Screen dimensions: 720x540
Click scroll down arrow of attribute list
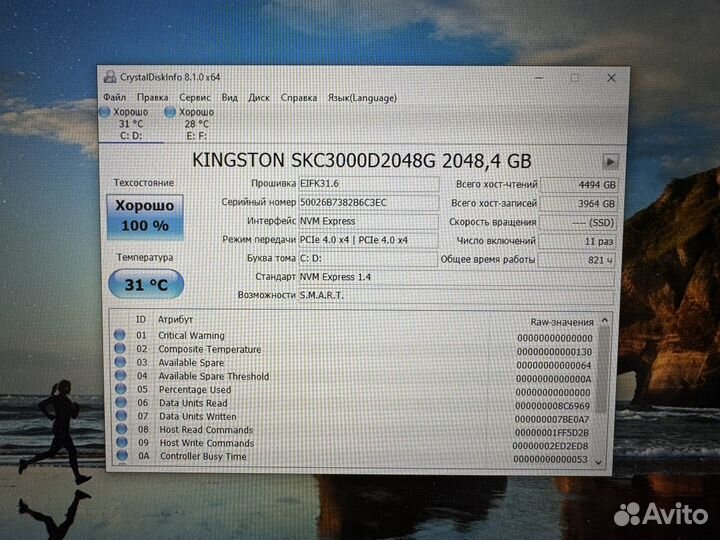598,462
